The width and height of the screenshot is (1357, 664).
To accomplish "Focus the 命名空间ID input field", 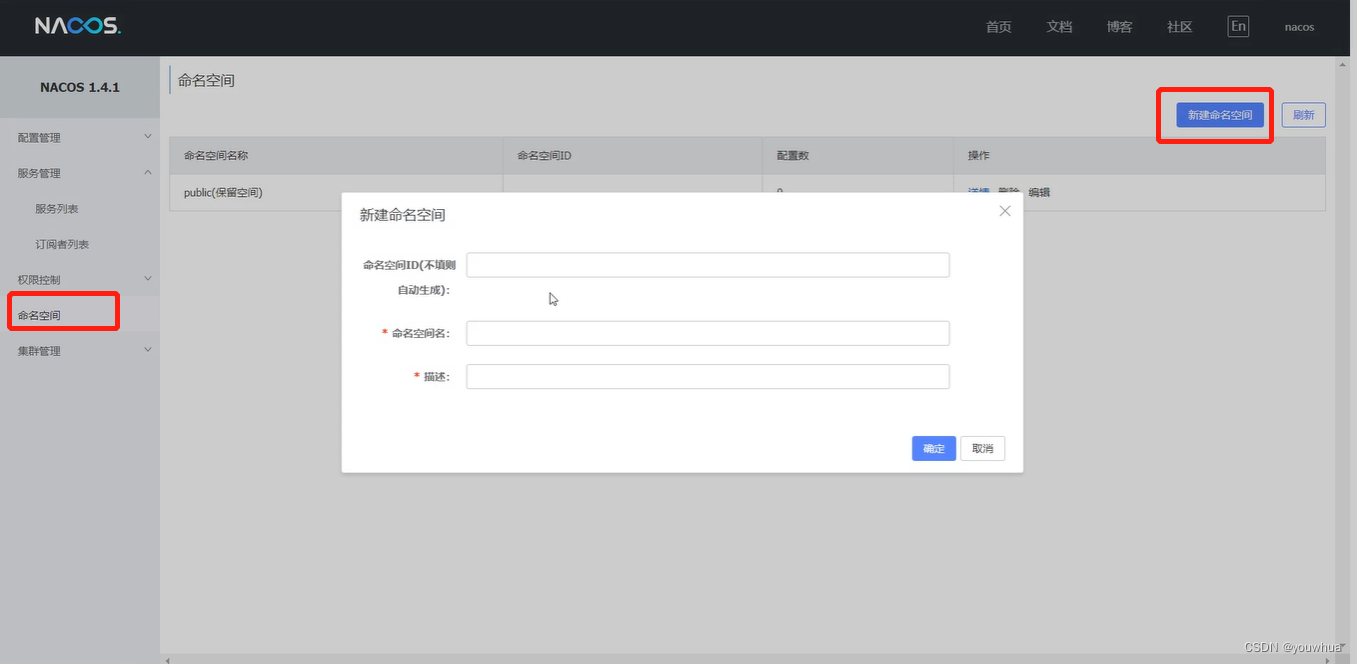I will (708, 265).
